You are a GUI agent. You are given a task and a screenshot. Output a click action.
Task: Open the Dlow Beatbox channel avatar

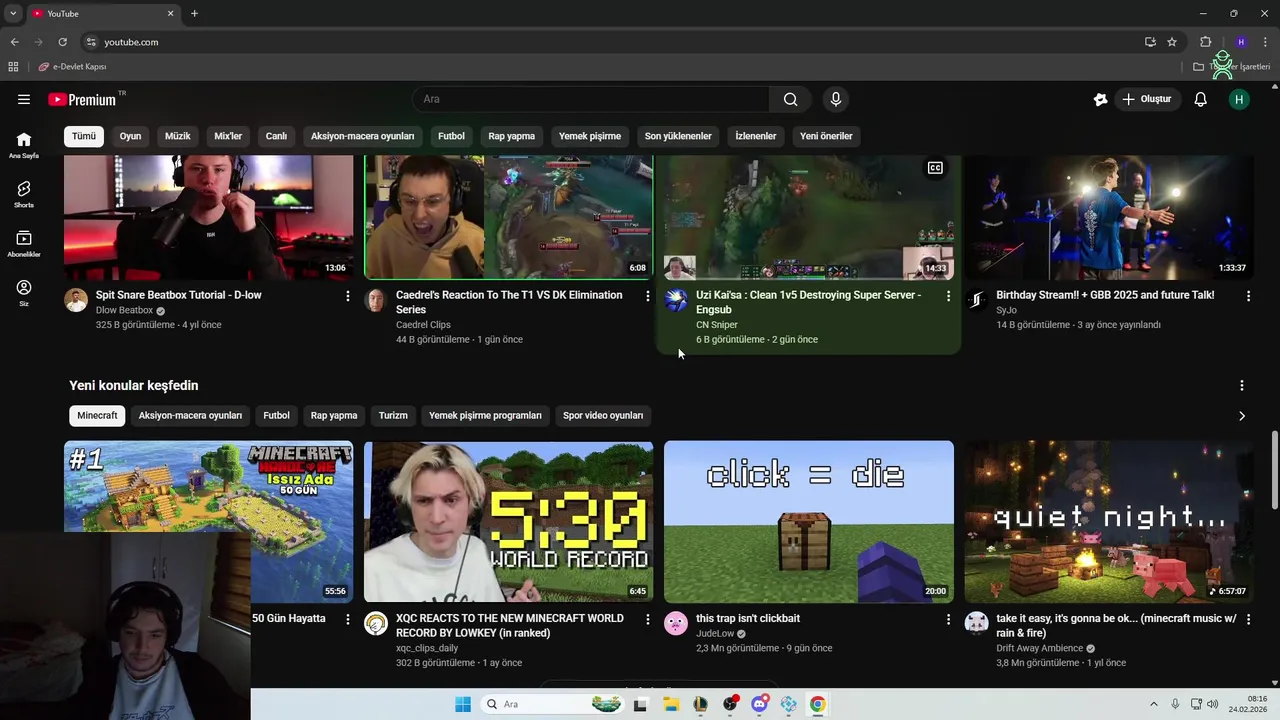76,300
